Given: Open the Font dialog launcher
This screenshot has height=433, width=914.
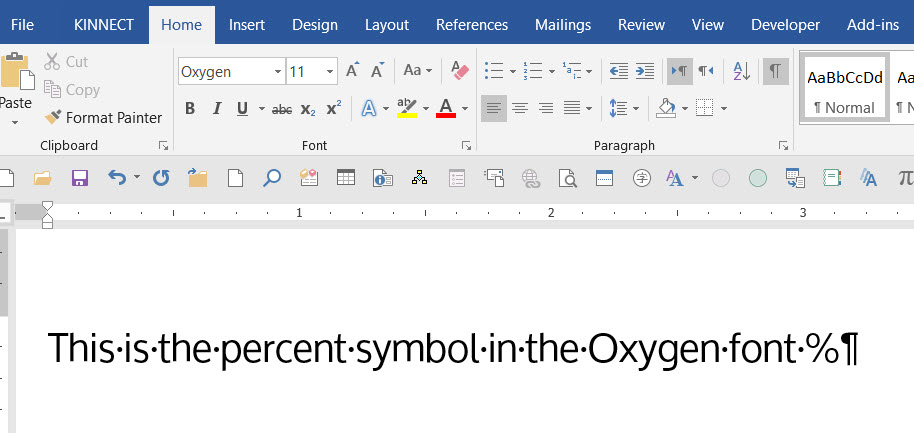Looking at the screenshot, I should (x=466, y=146).
